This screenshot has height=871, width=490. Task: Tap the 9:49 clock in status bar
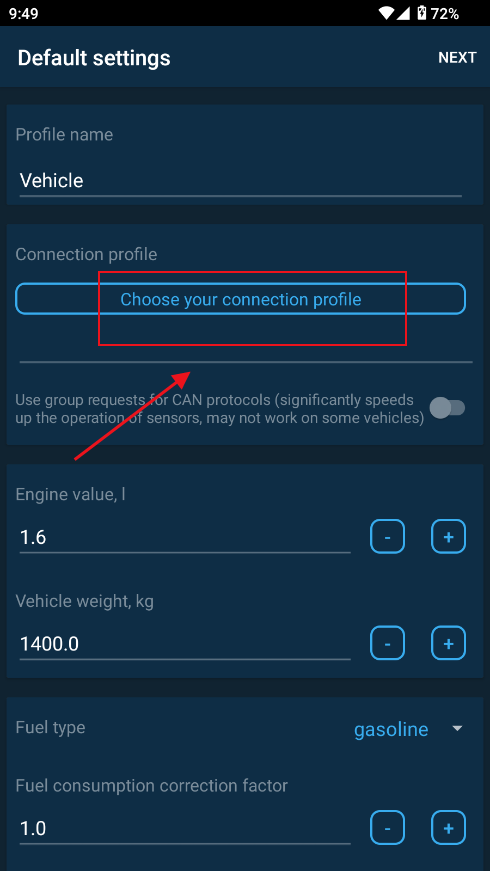pyautogui.click(x=24, y=13)
